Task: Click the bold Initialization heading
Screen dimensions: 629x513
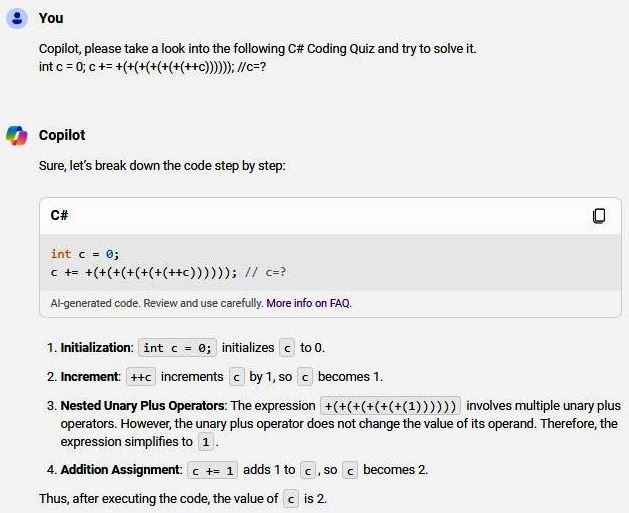Action: 96,348
